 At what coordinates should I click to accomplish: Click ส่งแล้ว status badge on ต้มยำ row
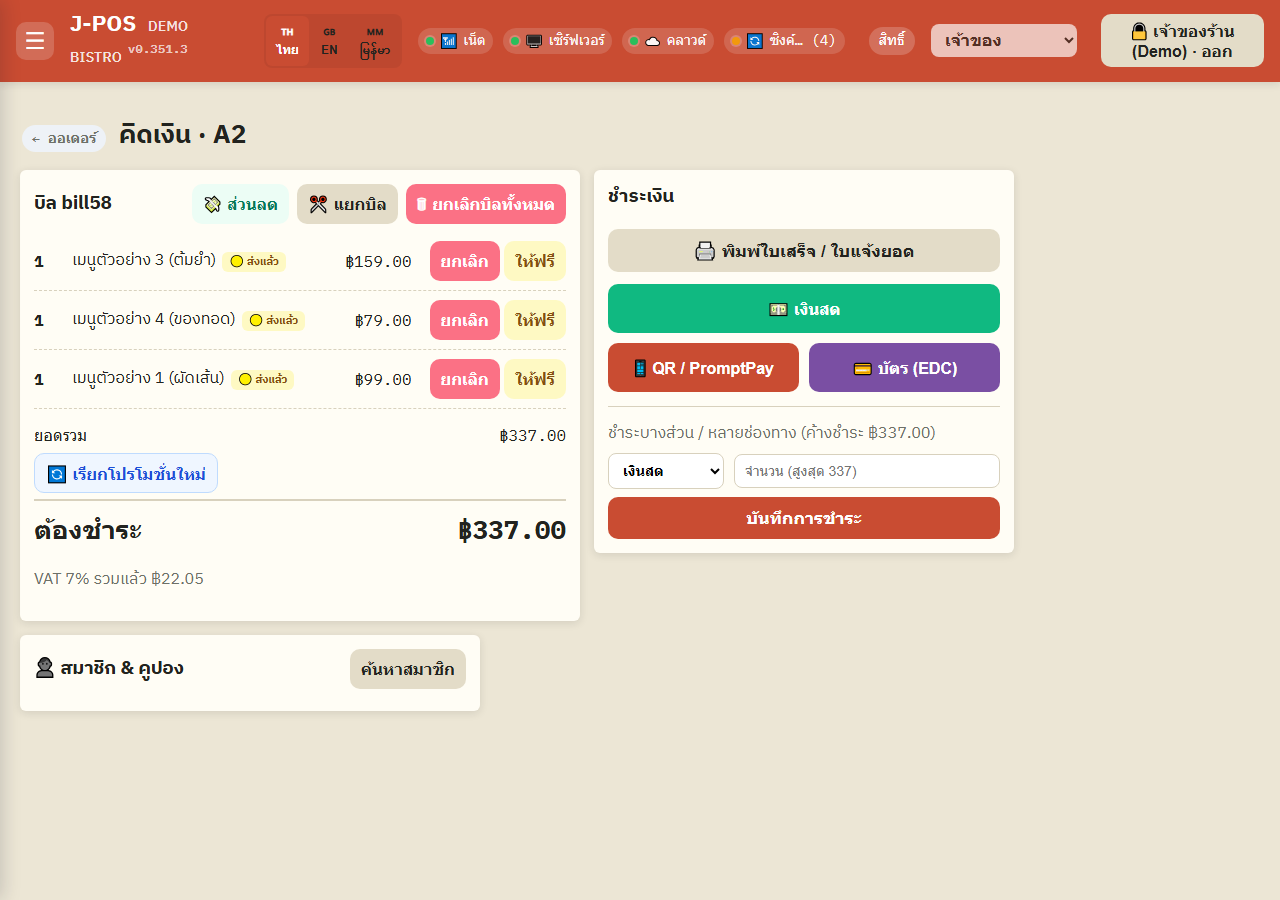point(254,261)
